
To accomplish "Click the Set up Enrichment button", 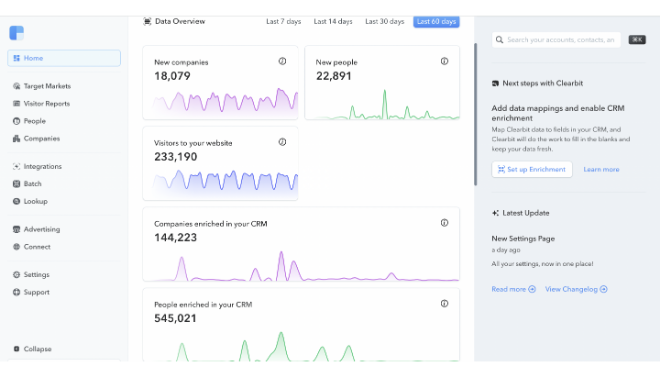I will [x=532, y=170].
